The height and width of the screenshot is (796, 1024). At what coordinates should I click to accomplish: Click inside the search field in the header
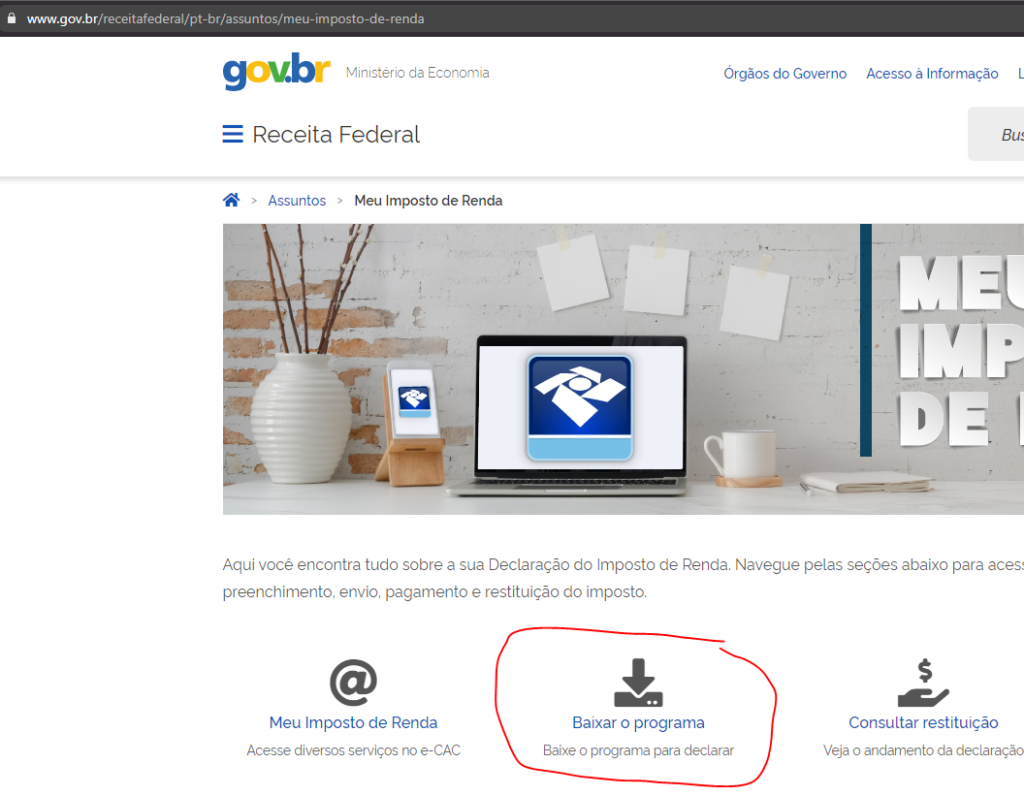point(1000,134)
